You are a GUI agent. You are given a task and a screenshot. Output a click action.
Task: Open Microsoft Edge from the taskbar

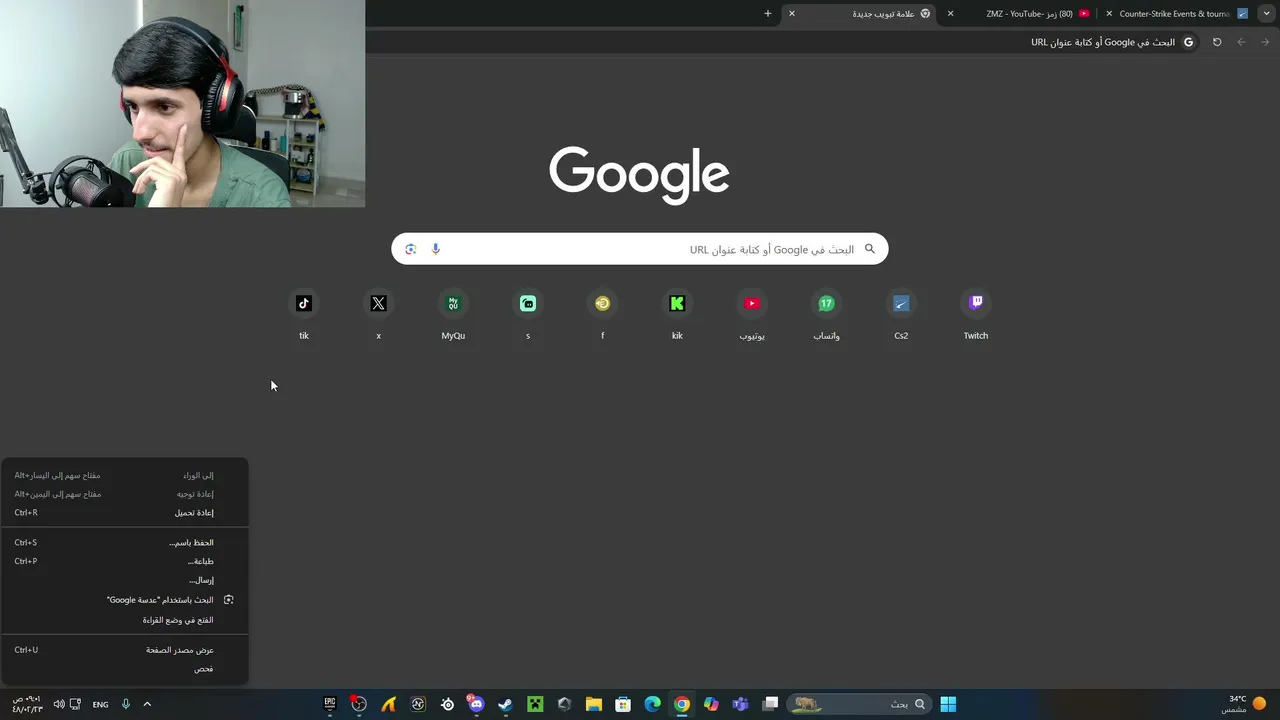point(652,704)
